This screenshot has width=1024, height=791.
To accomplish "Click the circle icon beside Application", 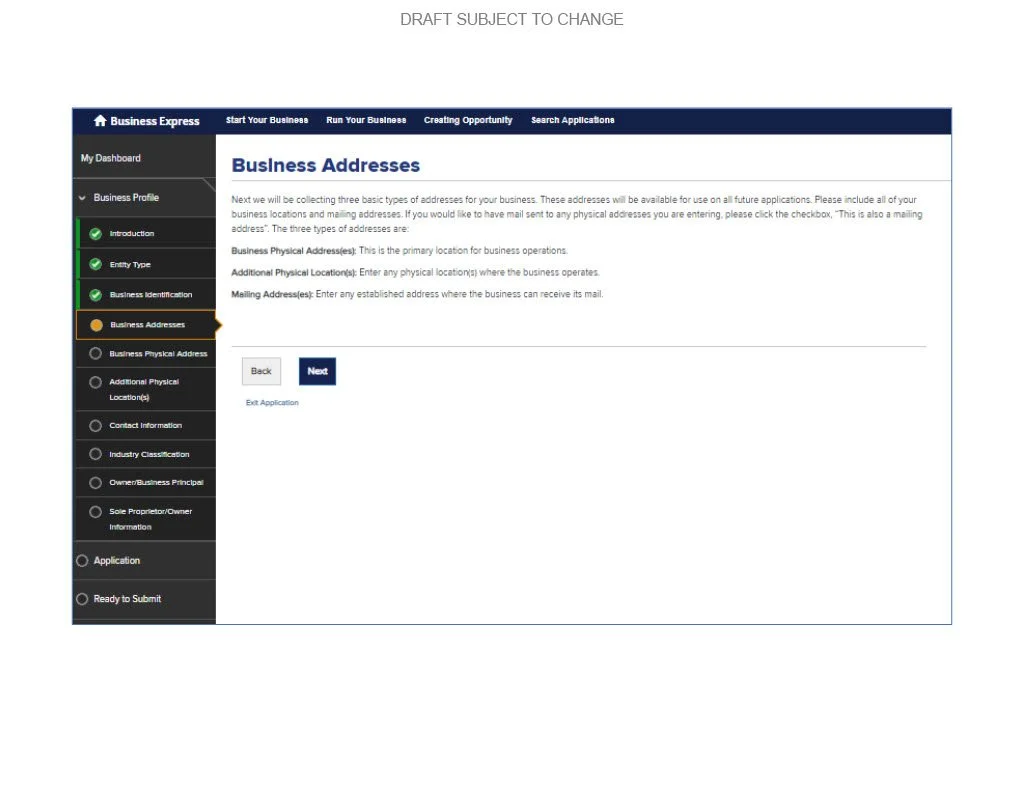I will 82,560.
